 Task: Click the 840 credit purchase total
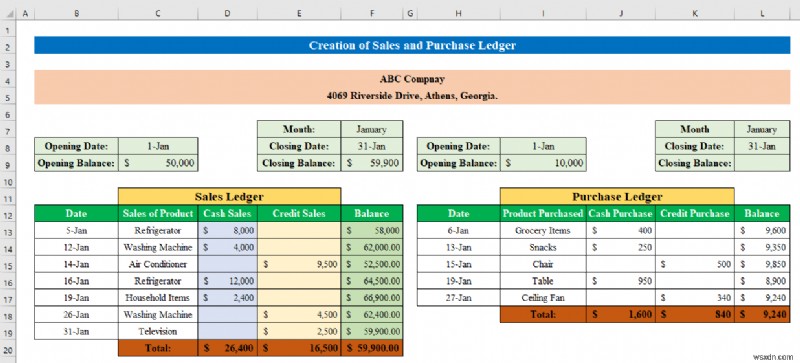[695, 314]
